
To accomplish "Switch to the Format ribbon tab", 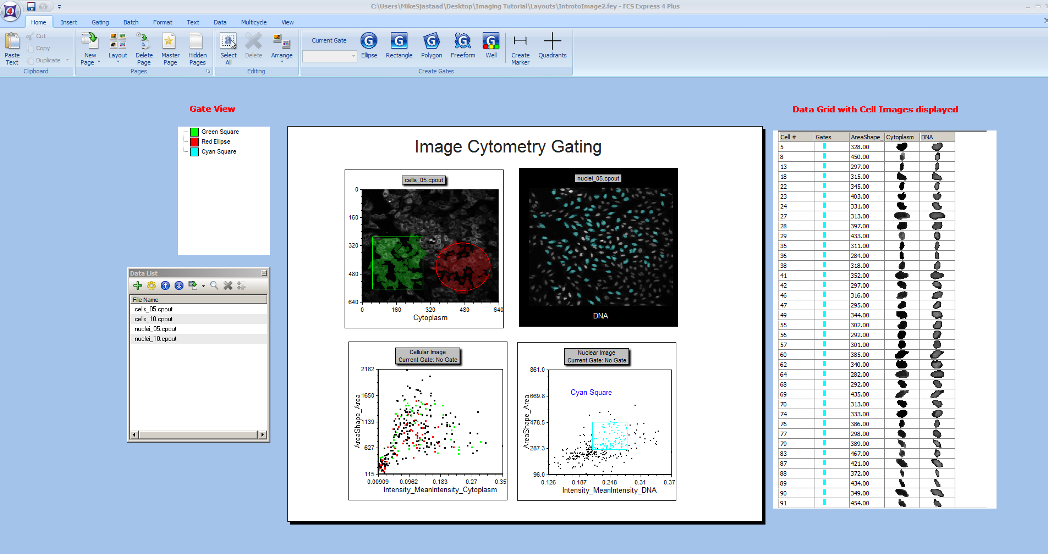I will pyautogui.click(x=162, y=22).
